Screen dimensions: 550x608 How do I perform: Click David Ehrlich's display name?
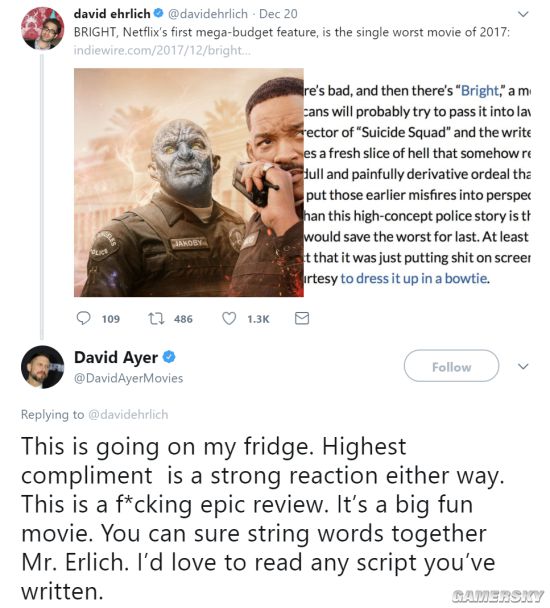click(112, 14)
